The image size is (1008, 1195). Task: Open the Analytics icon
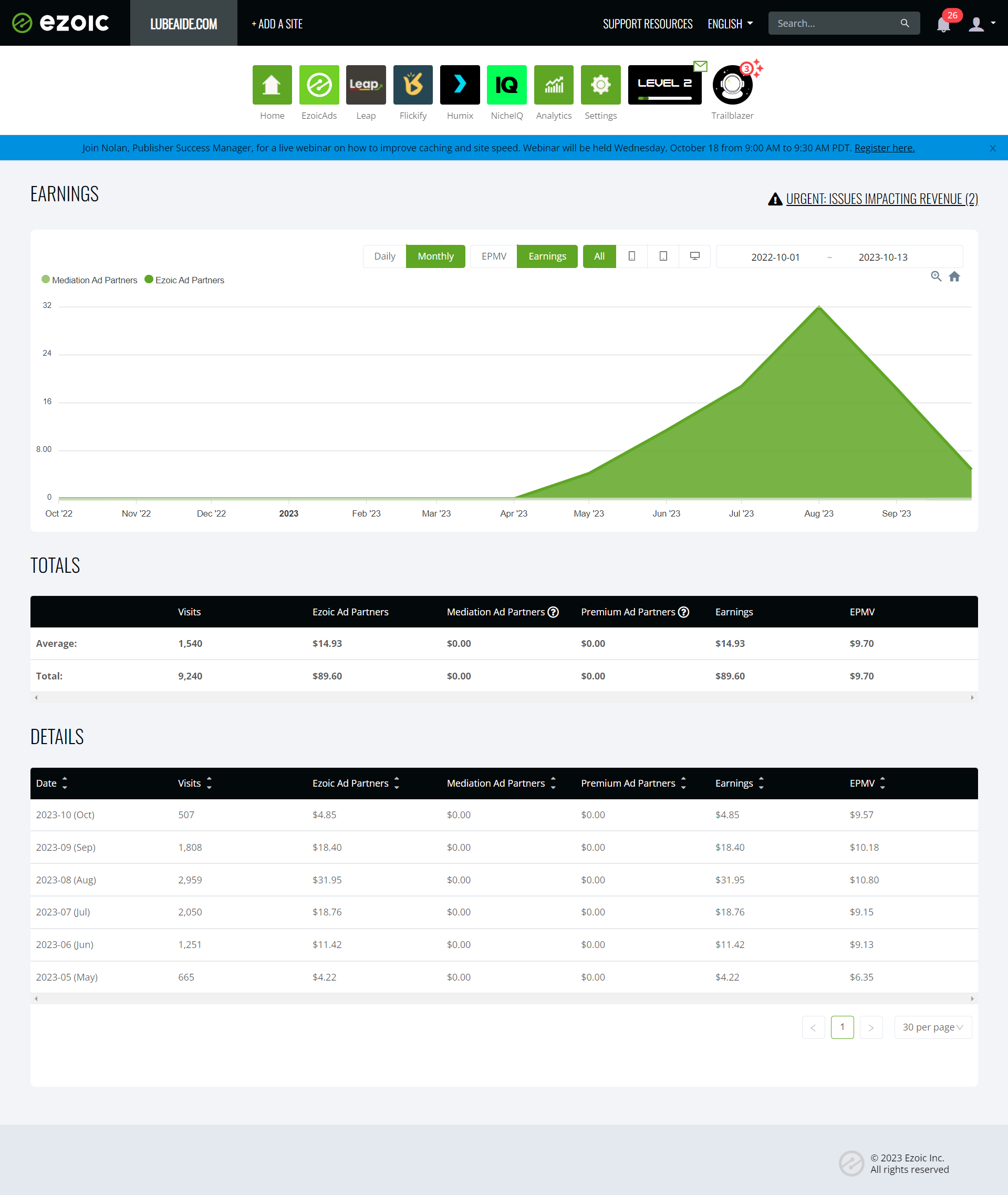[x=554, y=85]
